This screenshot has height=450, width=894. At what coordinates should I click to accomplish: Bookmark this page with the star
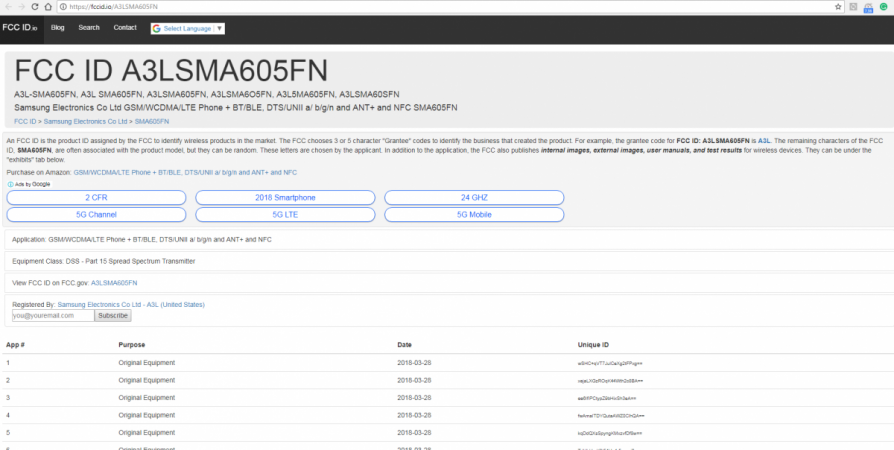[838, 7]
